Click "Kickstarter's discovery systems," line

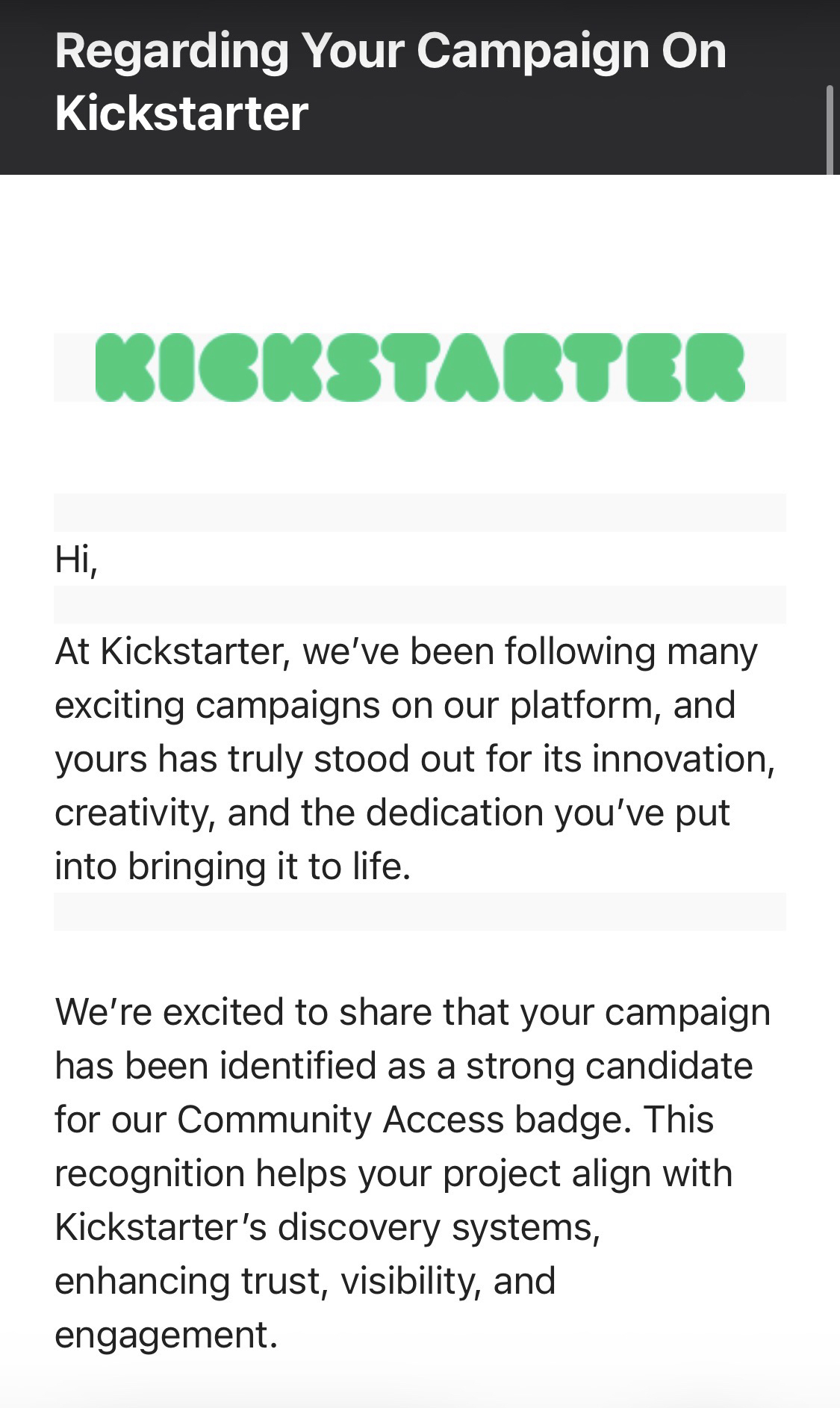[x=327, y=1227]
